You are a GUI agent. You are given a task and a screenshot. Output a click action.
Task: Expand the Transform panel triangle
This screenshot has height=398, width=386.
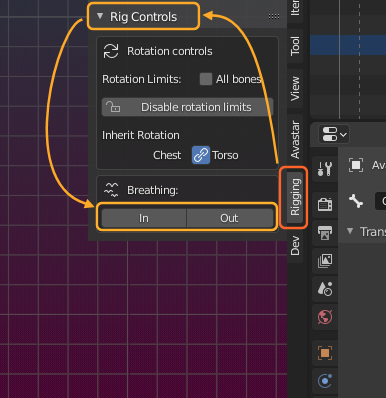(350, 231)
